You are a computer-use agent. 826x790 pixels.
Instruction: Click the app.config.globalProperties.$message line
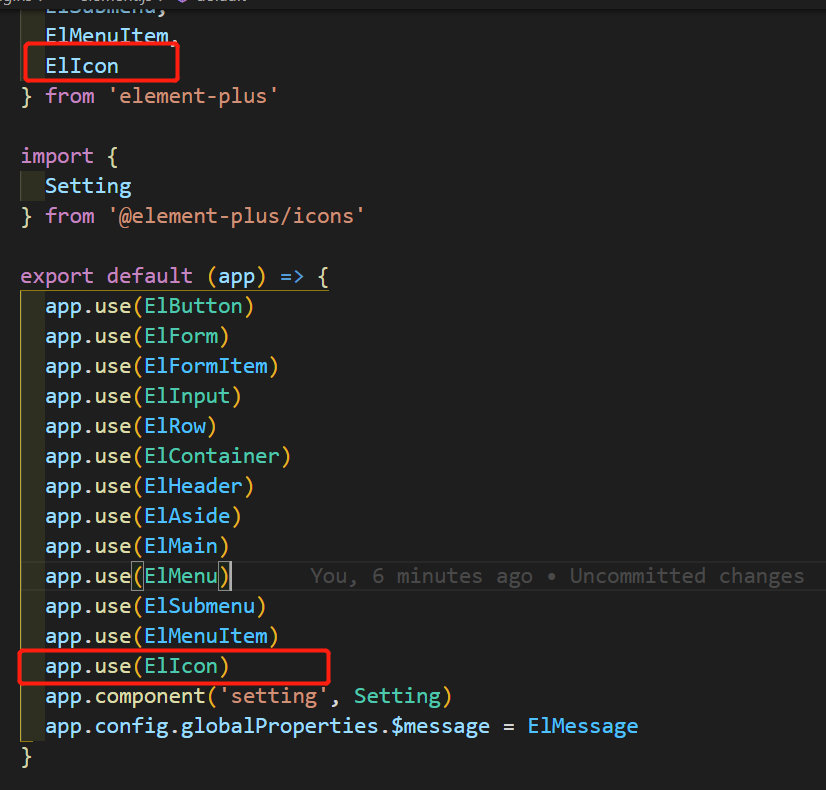pos(341,726)
